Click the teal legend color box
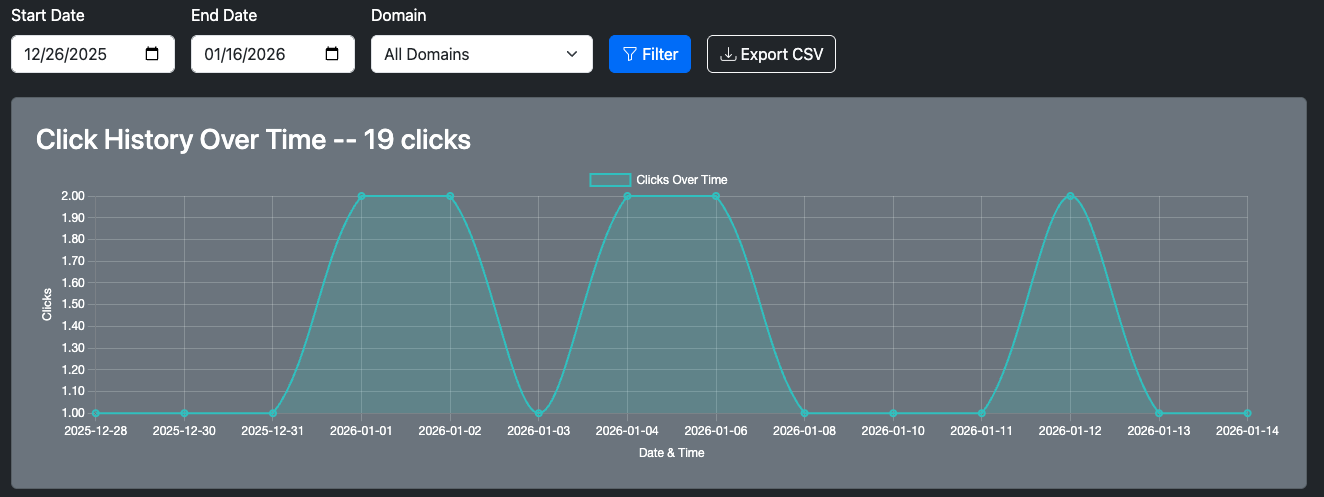 [610, 180]
